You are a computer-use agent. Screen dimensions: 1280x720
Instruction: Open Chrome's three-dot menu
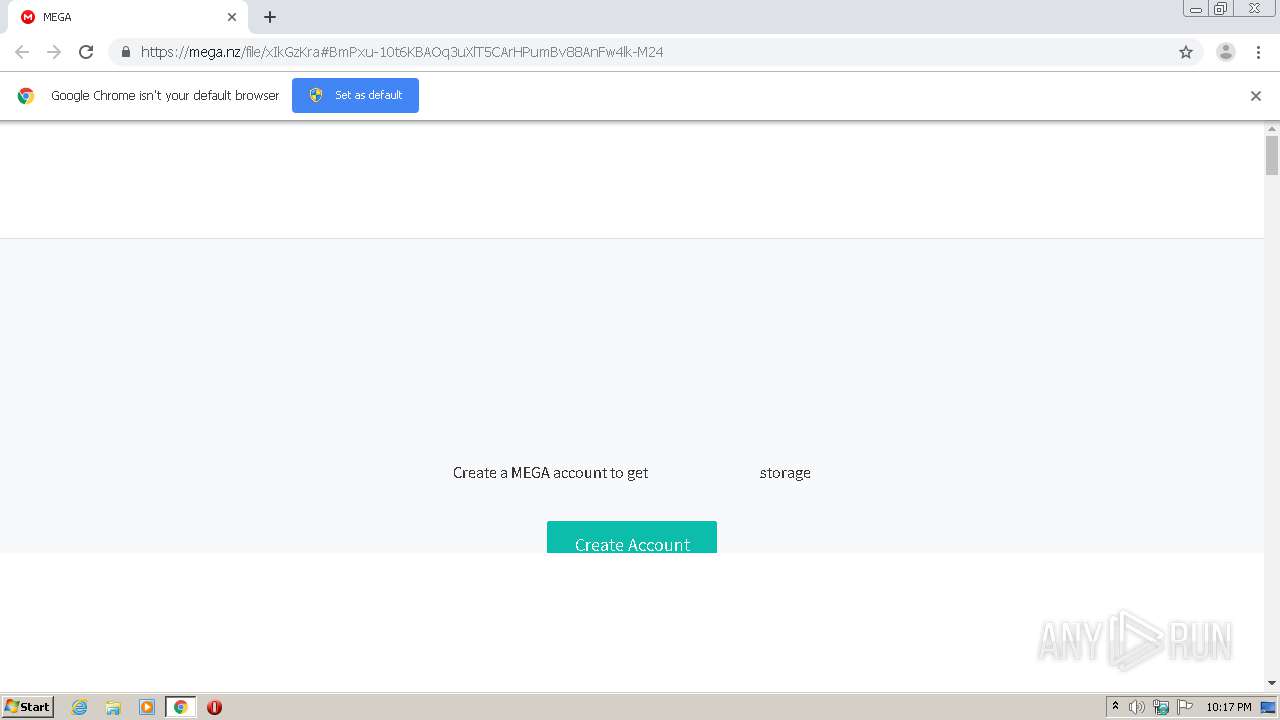(x=1258, y=52)
